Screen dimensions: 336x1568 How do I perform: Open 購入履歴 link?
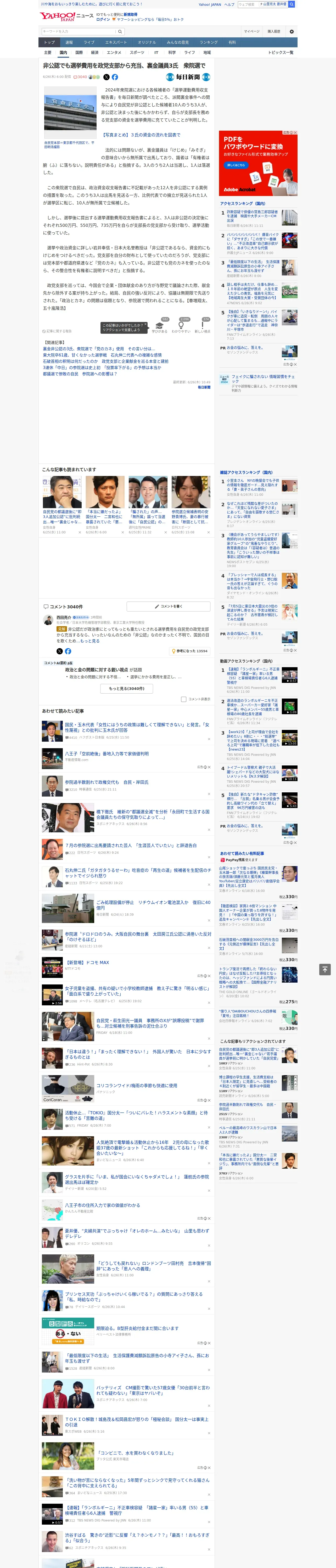274,31
